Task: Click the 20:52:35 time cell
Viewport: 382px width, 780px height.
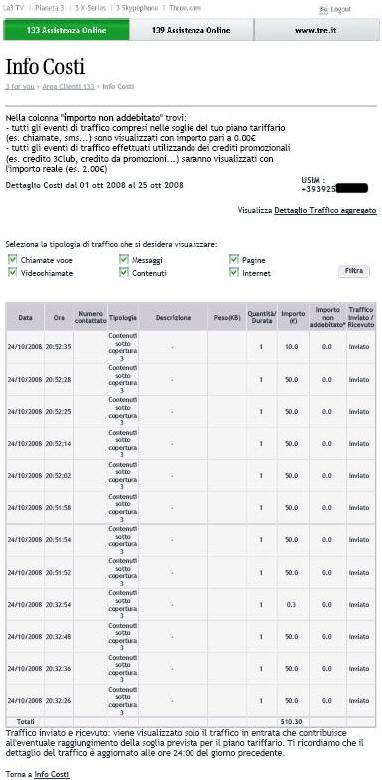Action: point(59,347)
